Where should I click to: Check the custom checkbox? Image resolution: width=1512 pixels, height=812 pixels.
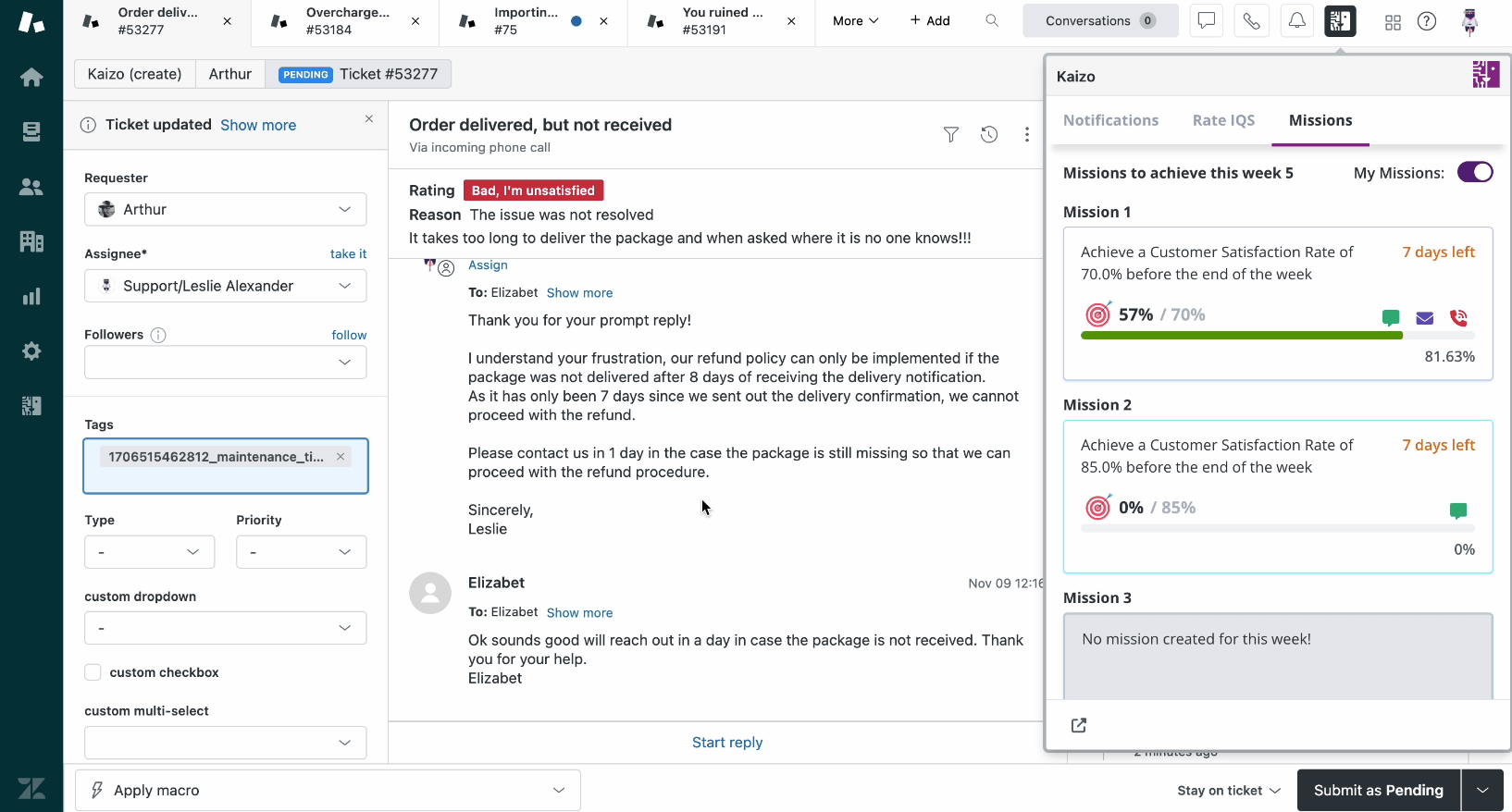coord(93,672)
